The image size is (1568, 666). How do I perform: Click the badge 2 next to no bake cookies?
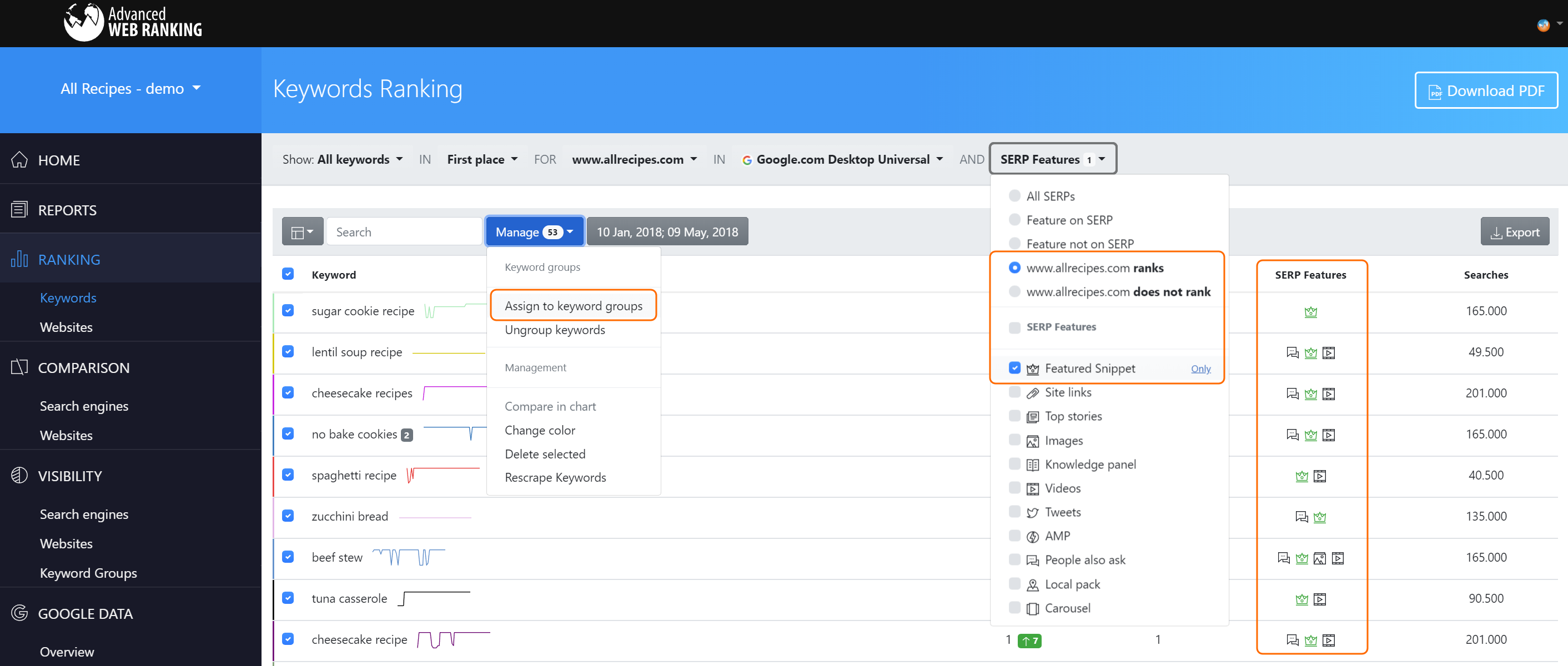[406, 435]
